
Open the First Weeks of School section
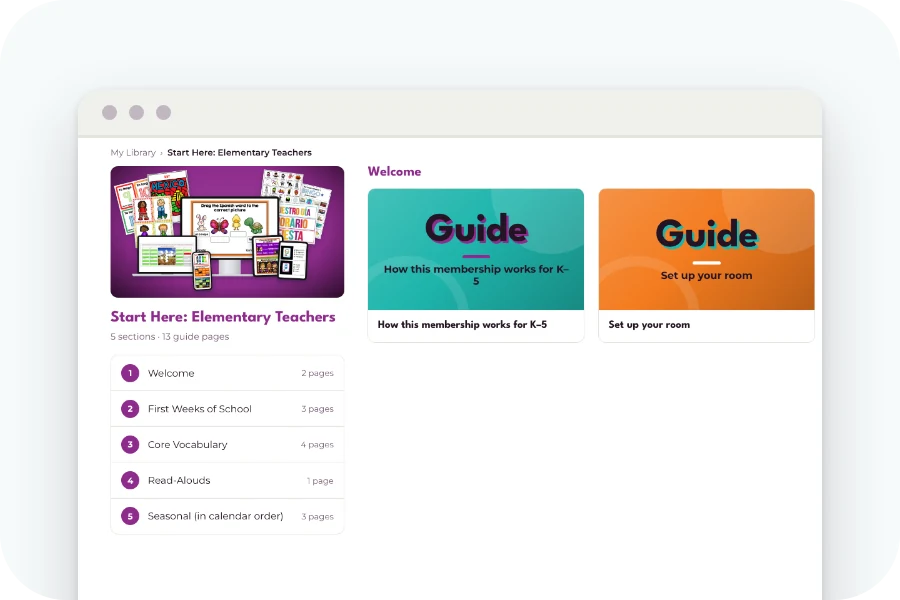pos(227,409)
